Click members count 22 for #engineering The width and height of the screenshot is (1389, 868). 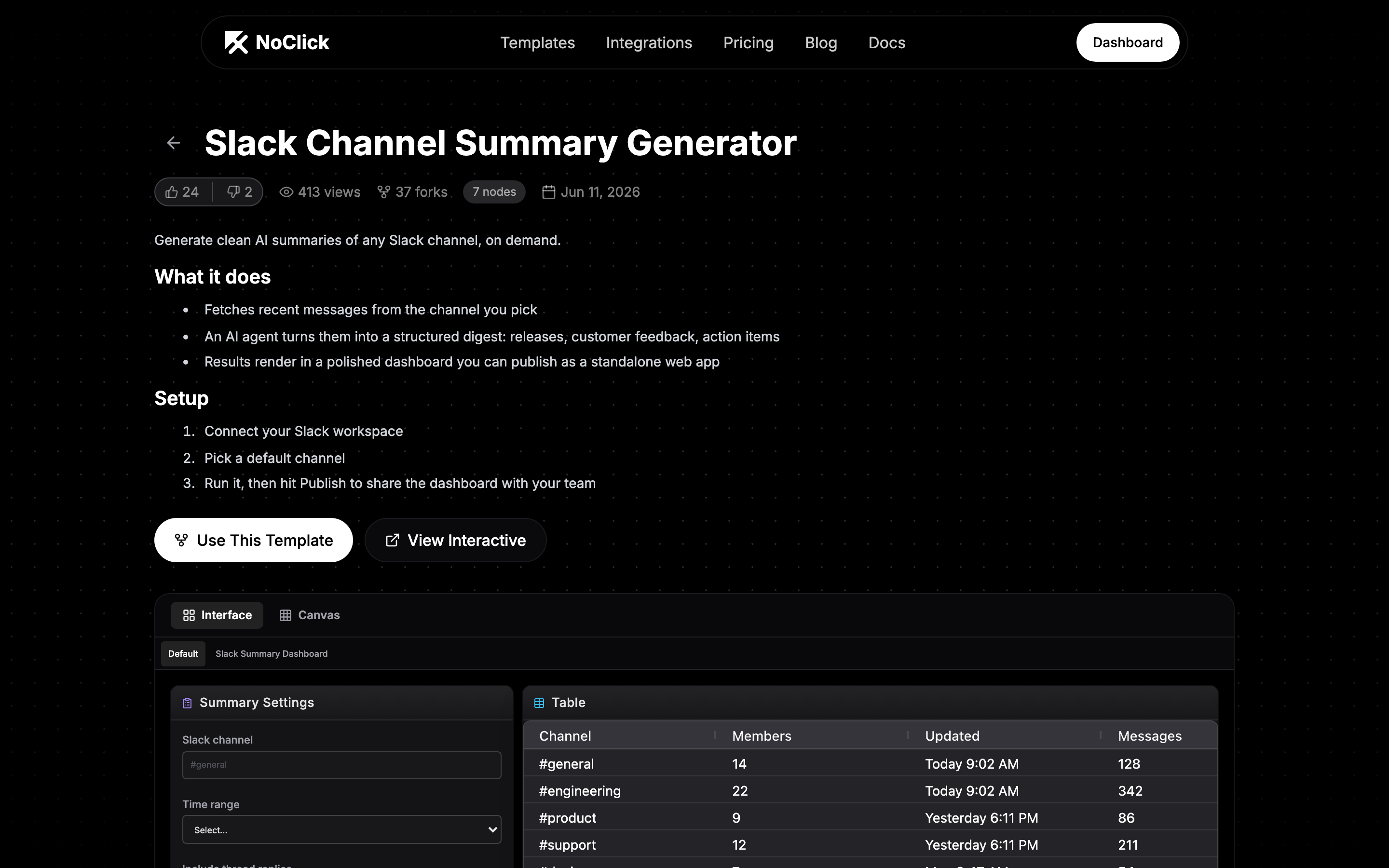pyautogui.click(x=740, y=791)
